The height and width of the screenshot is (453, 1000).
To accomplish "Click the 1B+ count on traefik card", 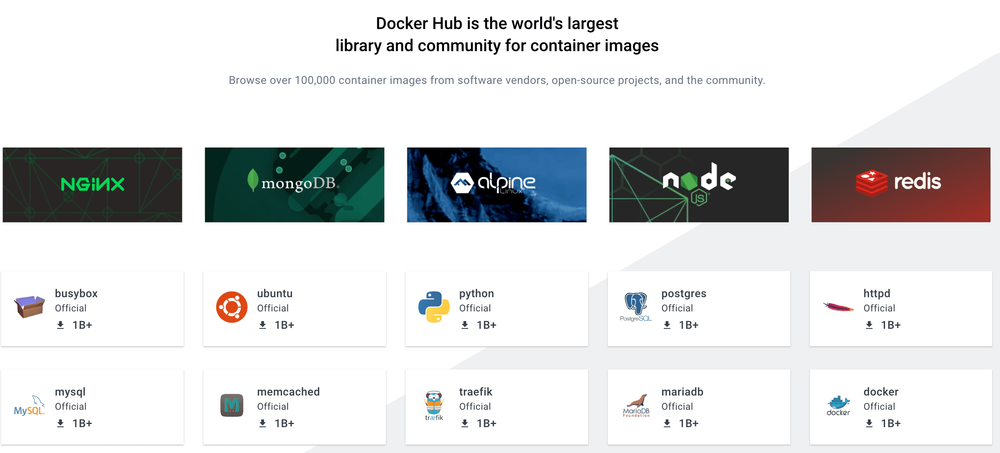I will (487, 424).
